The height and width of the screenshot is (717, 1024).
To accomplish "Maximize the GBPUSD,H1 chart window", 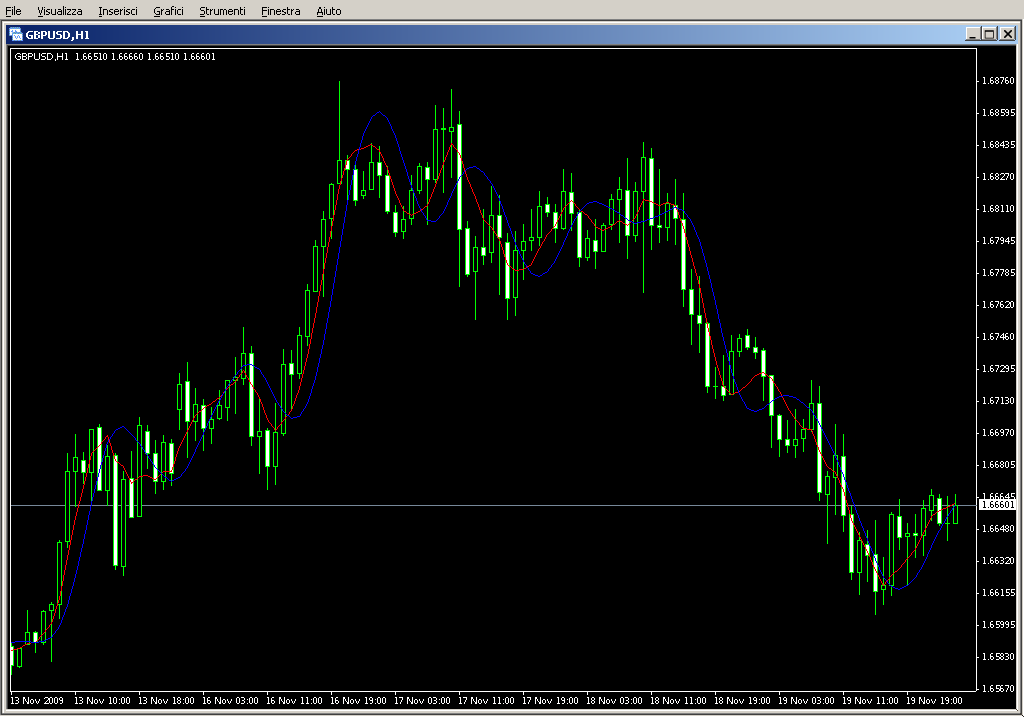I will point(990,34).
